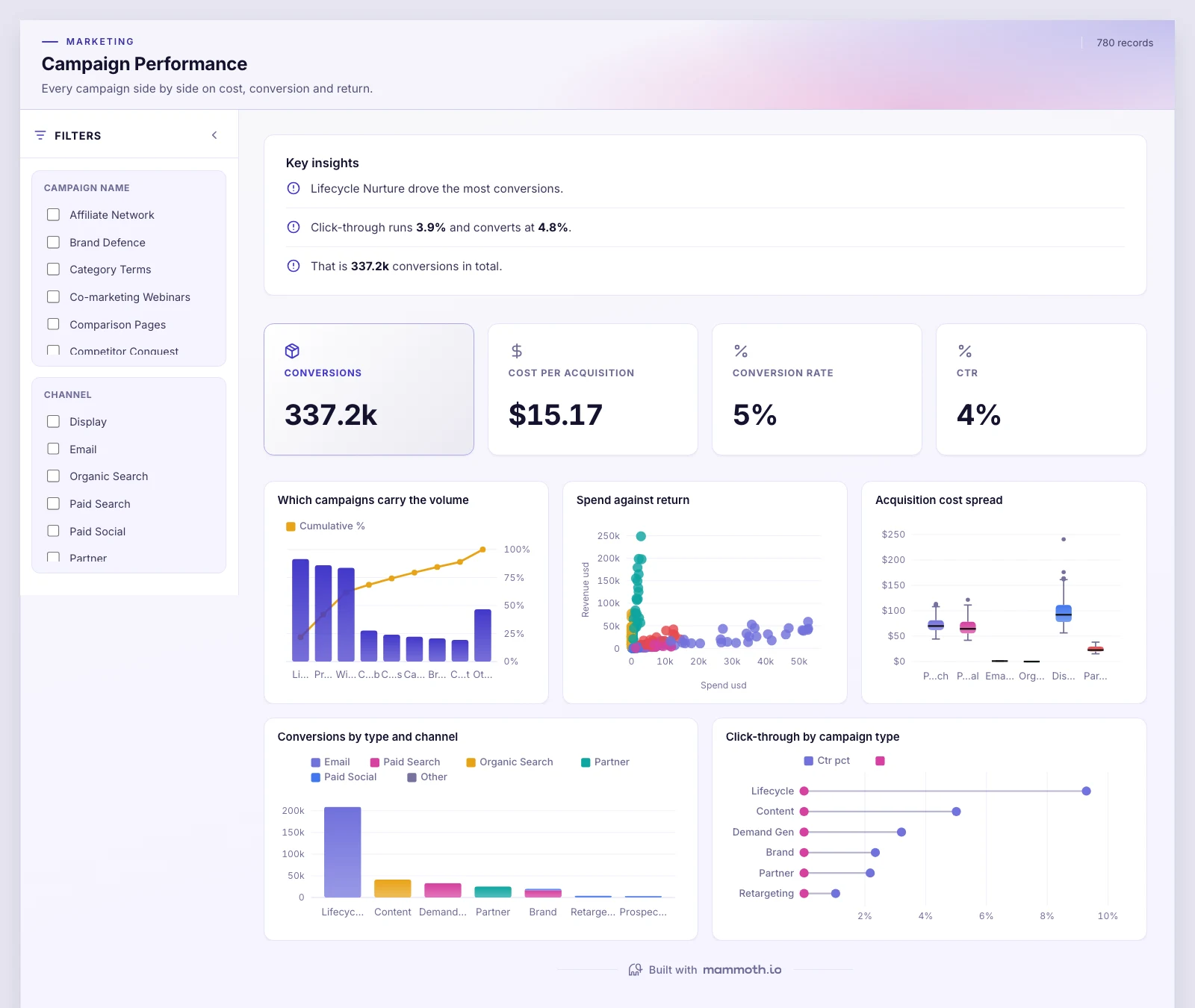Screen dimensions: 1195x1008
Task: Tick the Organic Search channel checkbox
Action: 54,476
